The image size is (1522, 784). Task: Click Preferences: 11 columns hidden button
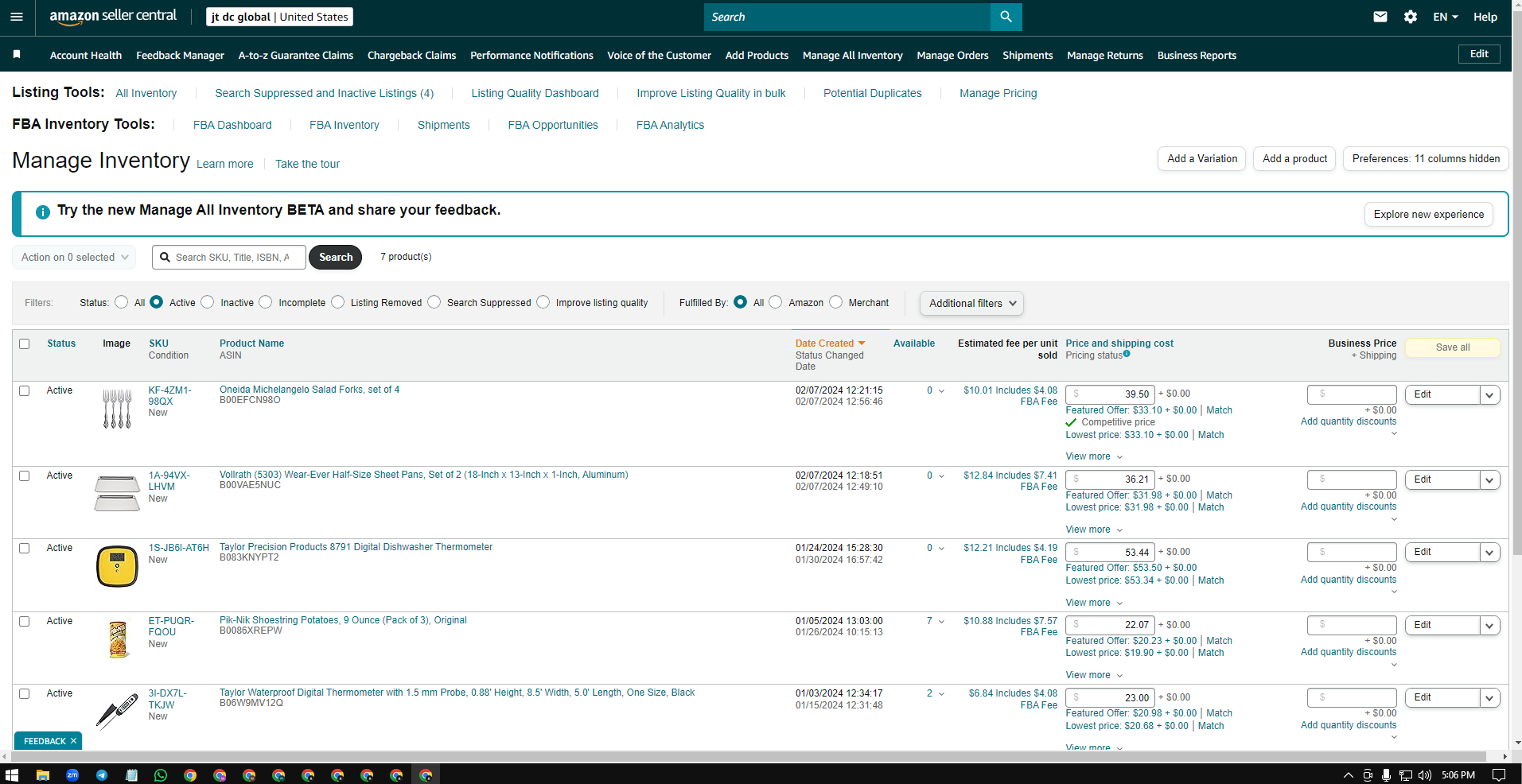tap(1426, 159)
